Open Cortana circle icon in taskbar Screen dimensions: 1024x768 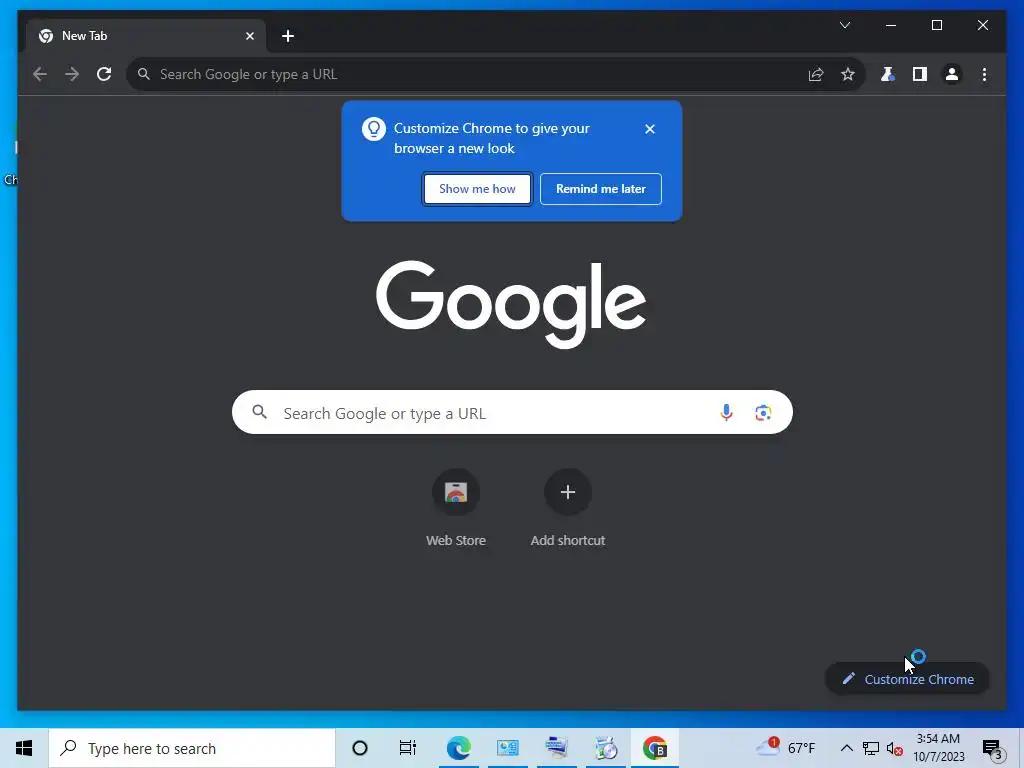coord(360,748)
